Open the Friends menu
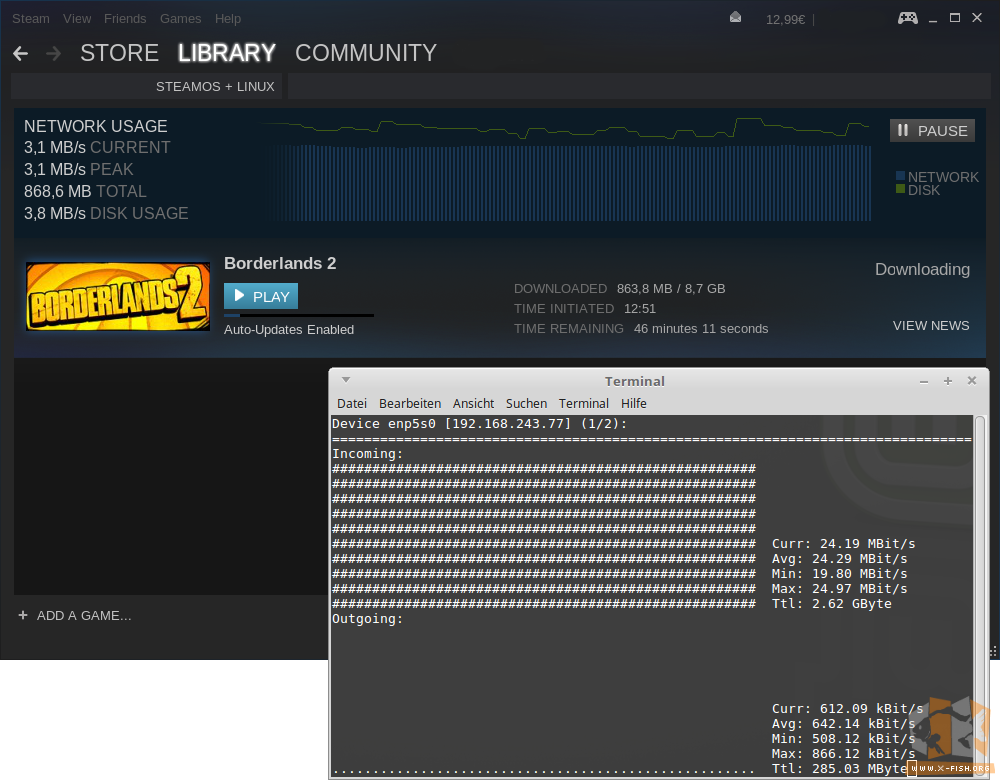The width and height of the screenshot is (1000, 780). tap(125, 18)
